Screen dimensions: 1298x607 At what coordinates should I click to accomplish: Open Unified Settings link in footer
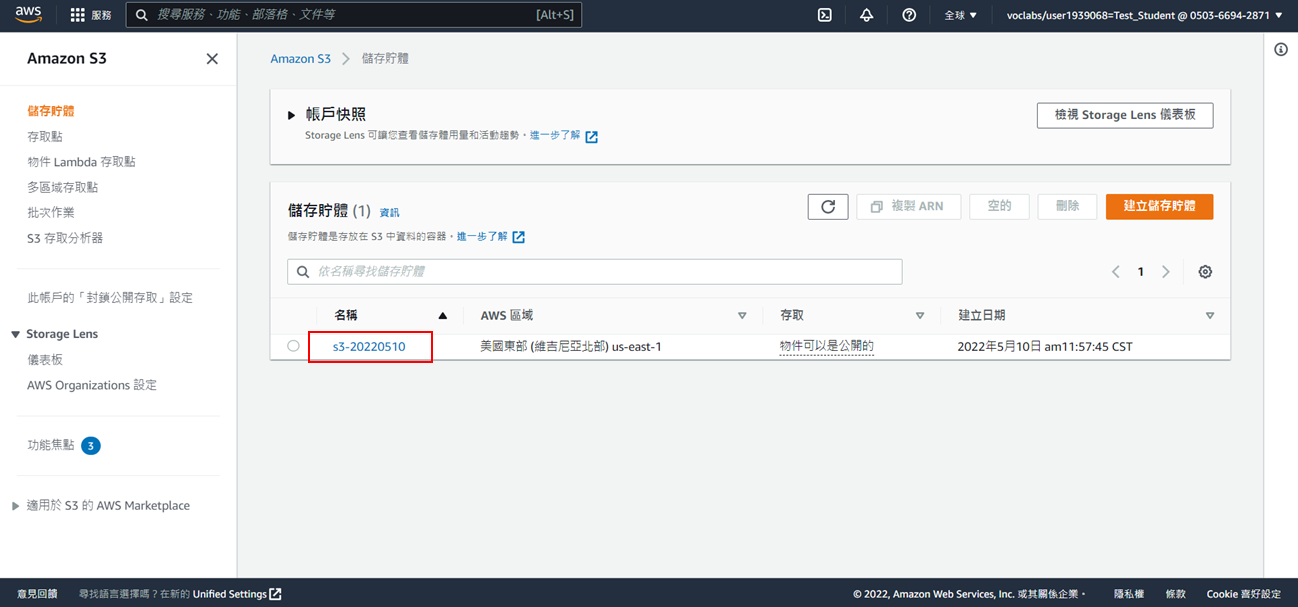coord(230,594)
